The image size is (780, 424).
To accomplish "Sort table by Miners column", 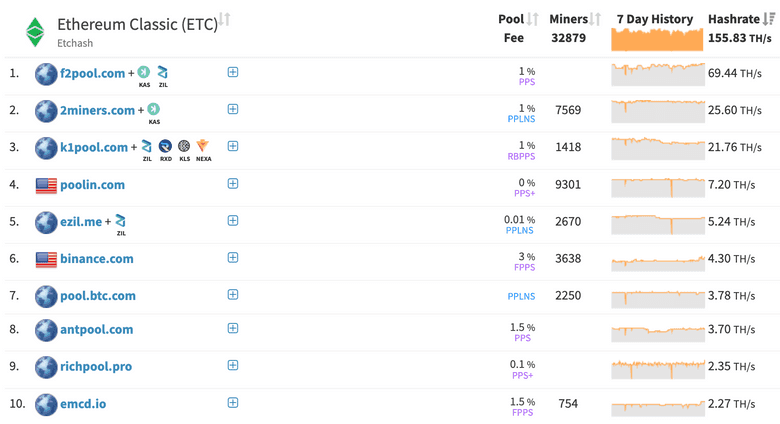I will tap(596, 19).
